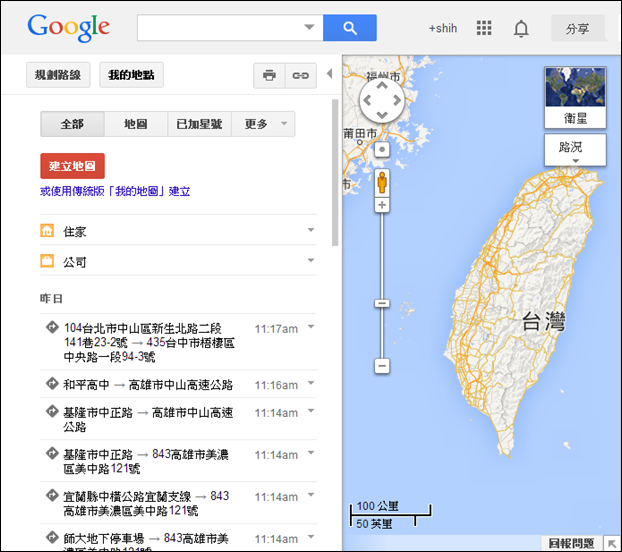The height and width of the screenshot is (552, 622).
Task: Open the notifications bell
Action: (521, 29)
